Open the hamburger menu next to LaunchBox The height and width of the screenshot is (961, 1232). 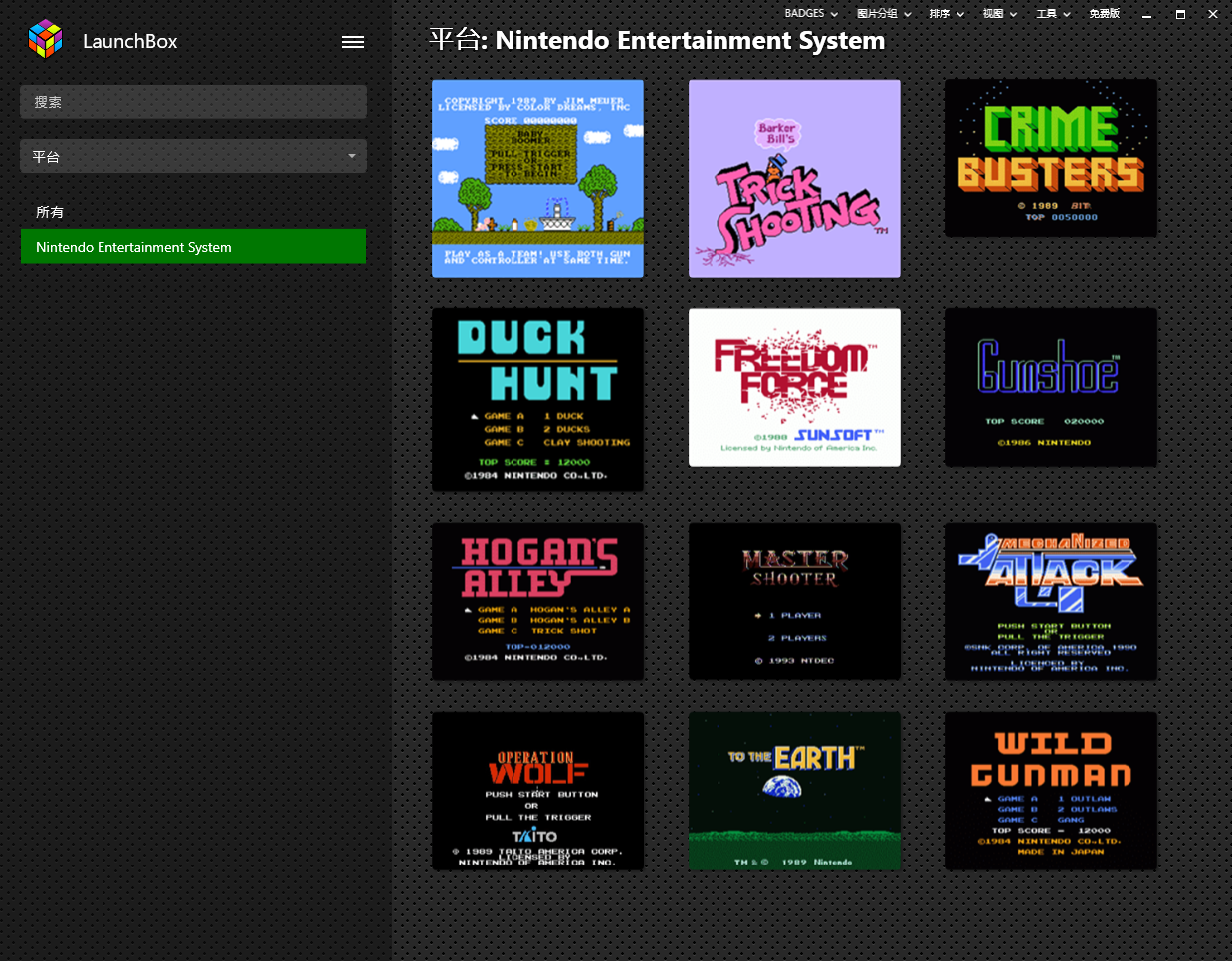[x=353, y=42]
